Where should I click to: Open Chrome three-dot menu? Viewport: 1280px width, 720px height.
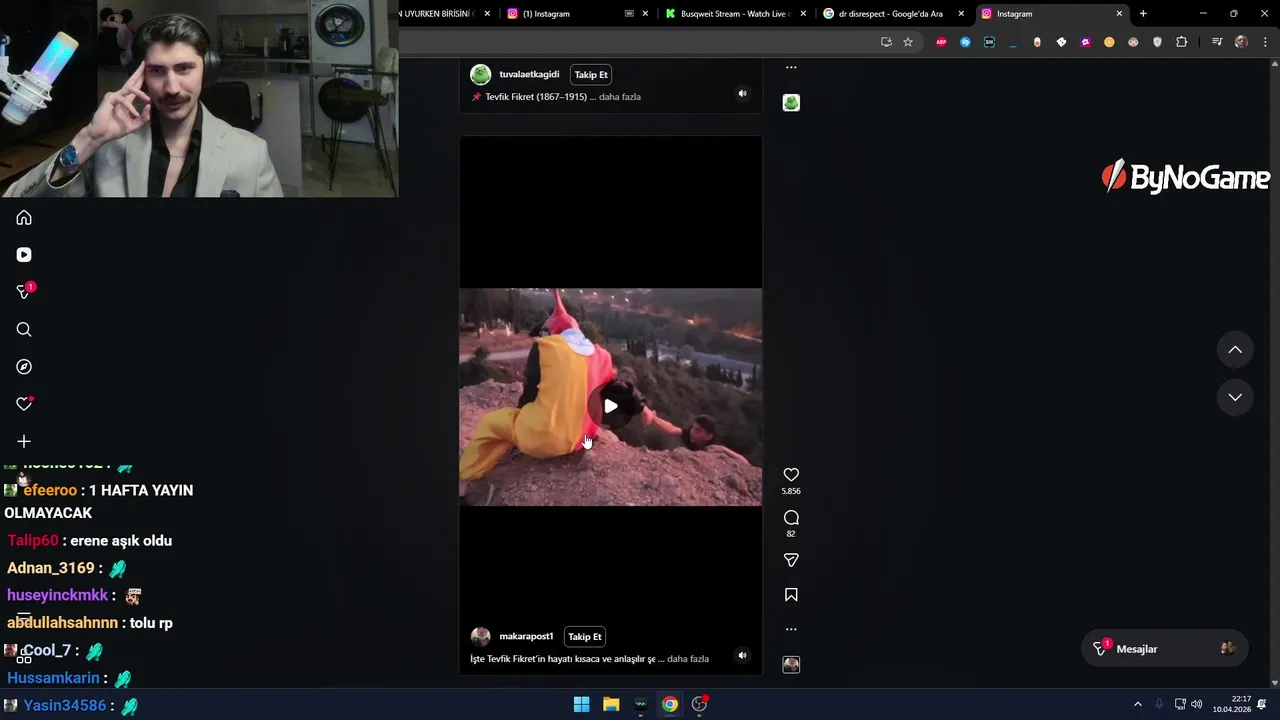tap(1265, 42)
